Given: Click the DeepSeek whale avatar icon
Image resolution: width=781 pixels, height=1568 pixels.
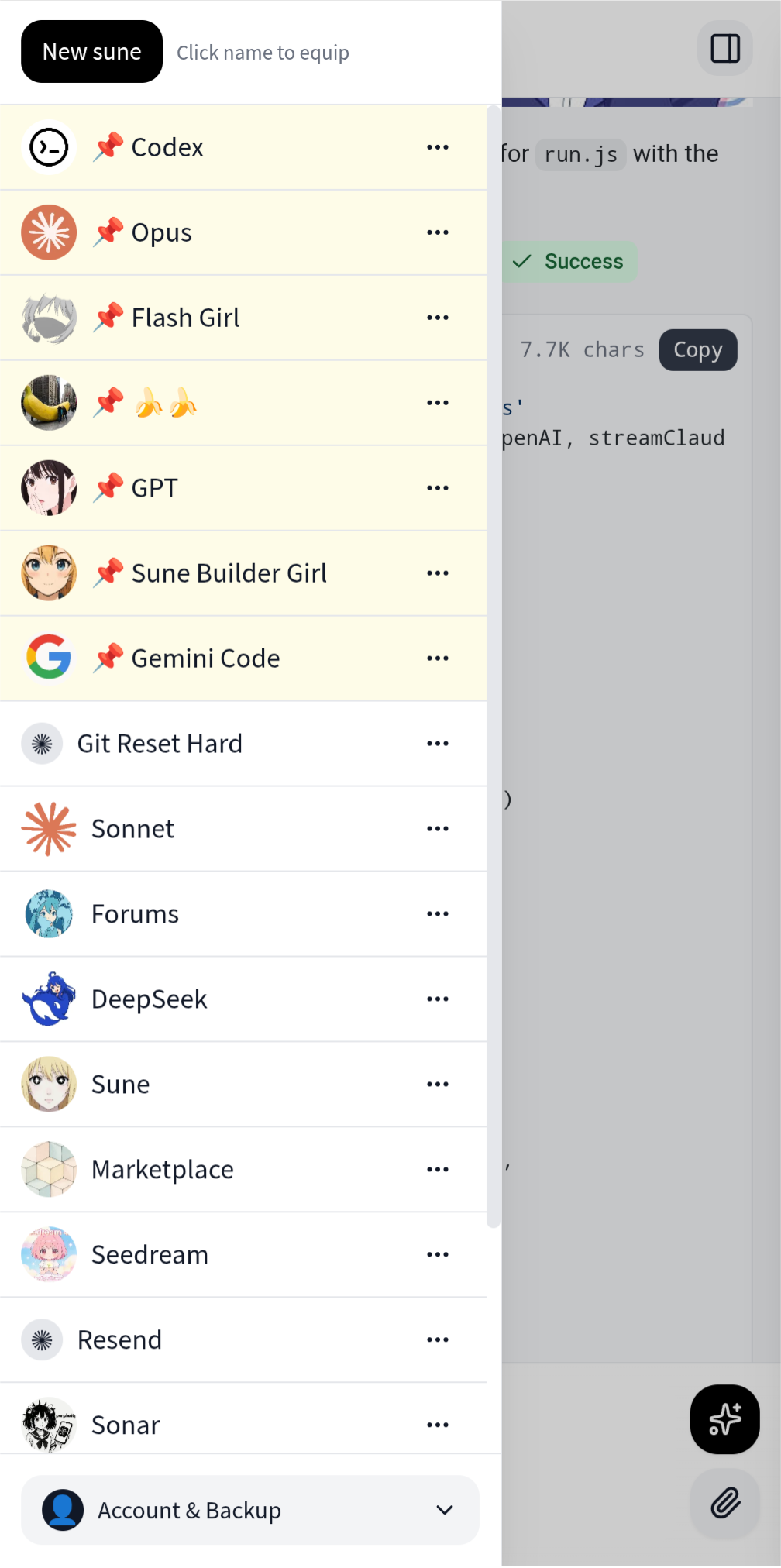Looking at the screenshot, I should pos(49,999).
